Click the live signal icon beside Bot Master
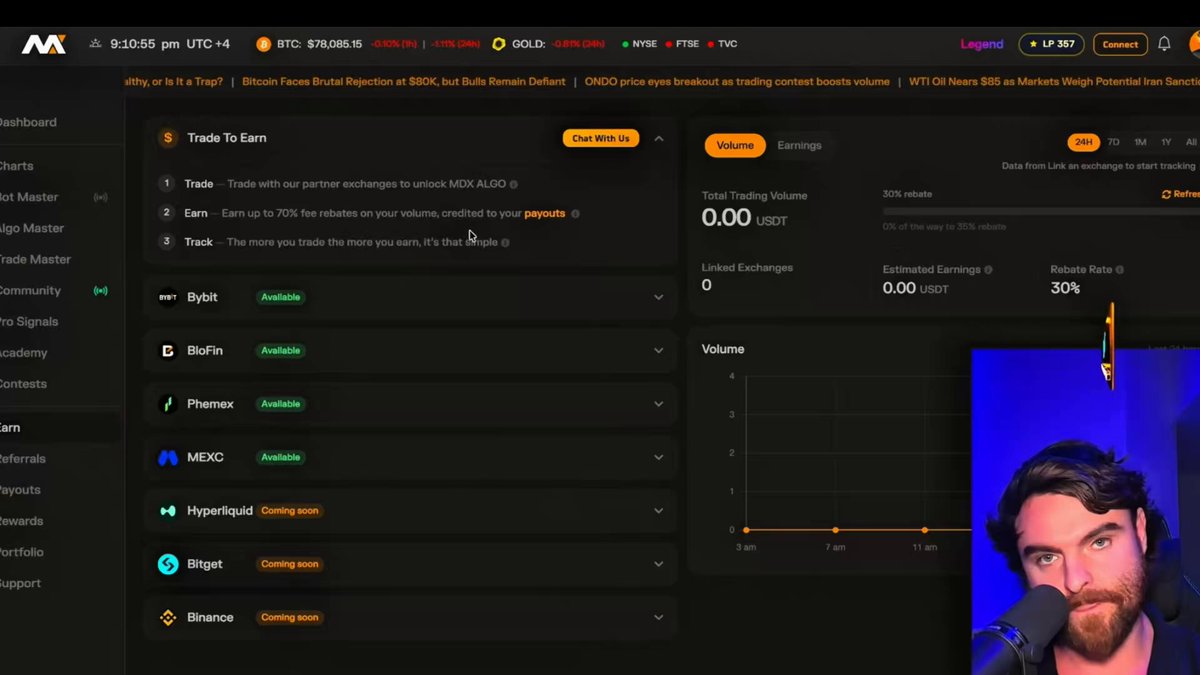The image size is (1200, 675). (100, 197)
